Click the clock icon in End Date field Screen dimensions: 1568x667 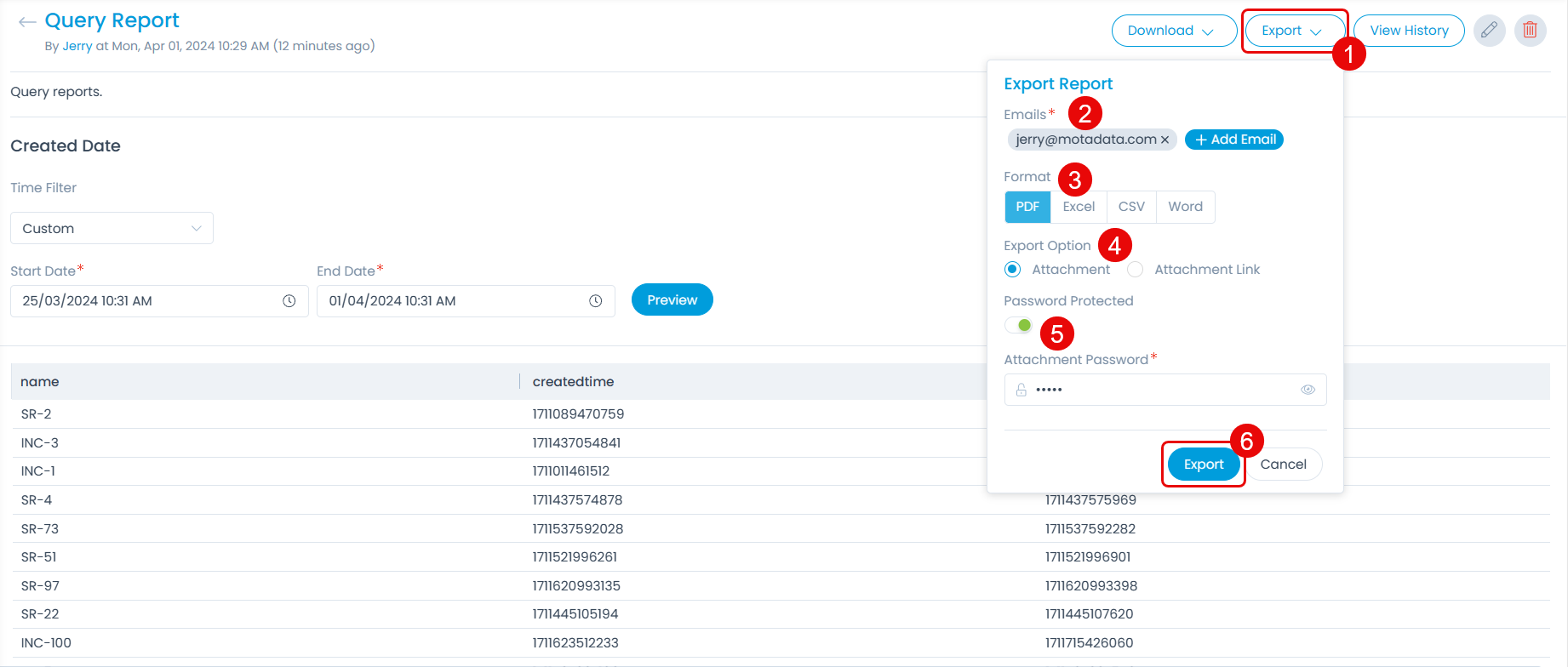tap(596, 301)
